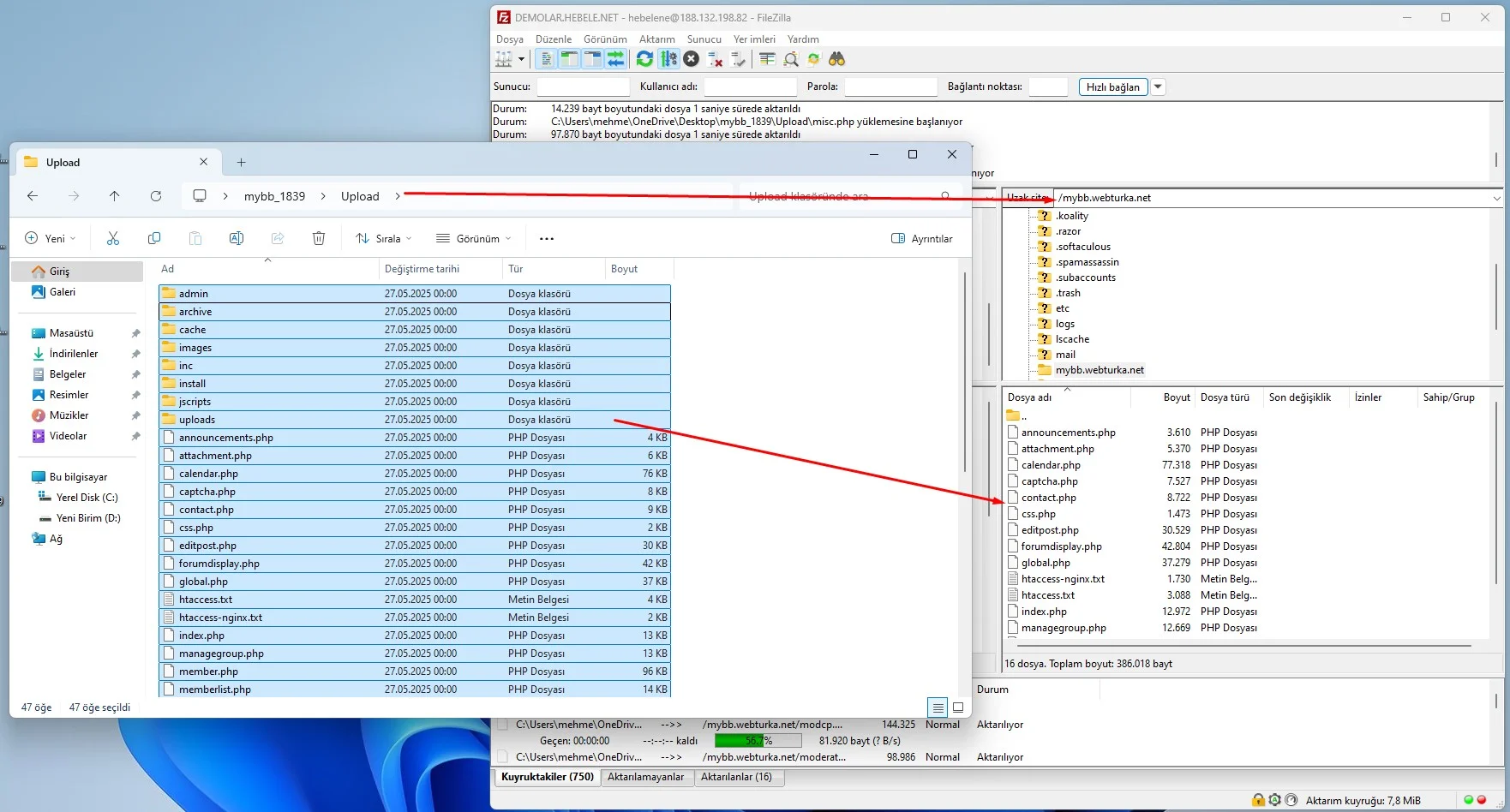Click the Kullanıcı adı input field

[x=750, y=87]
